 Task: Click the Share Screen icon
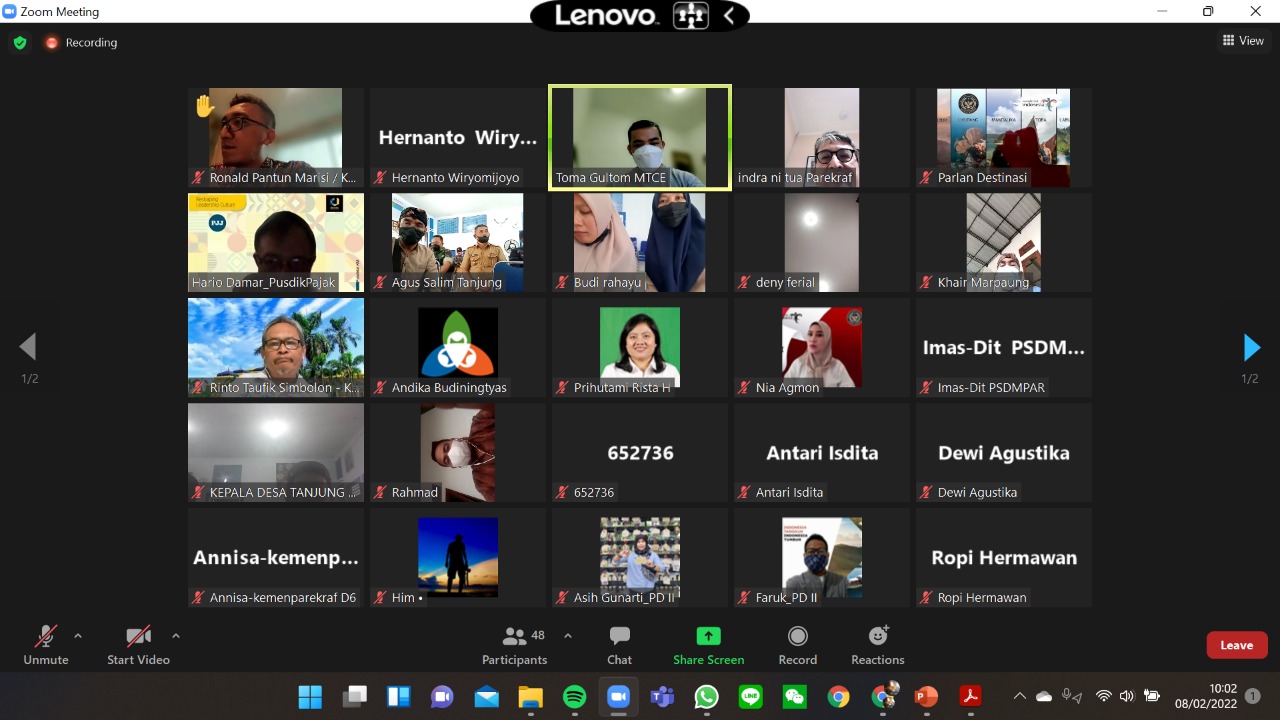coord(708,636)
